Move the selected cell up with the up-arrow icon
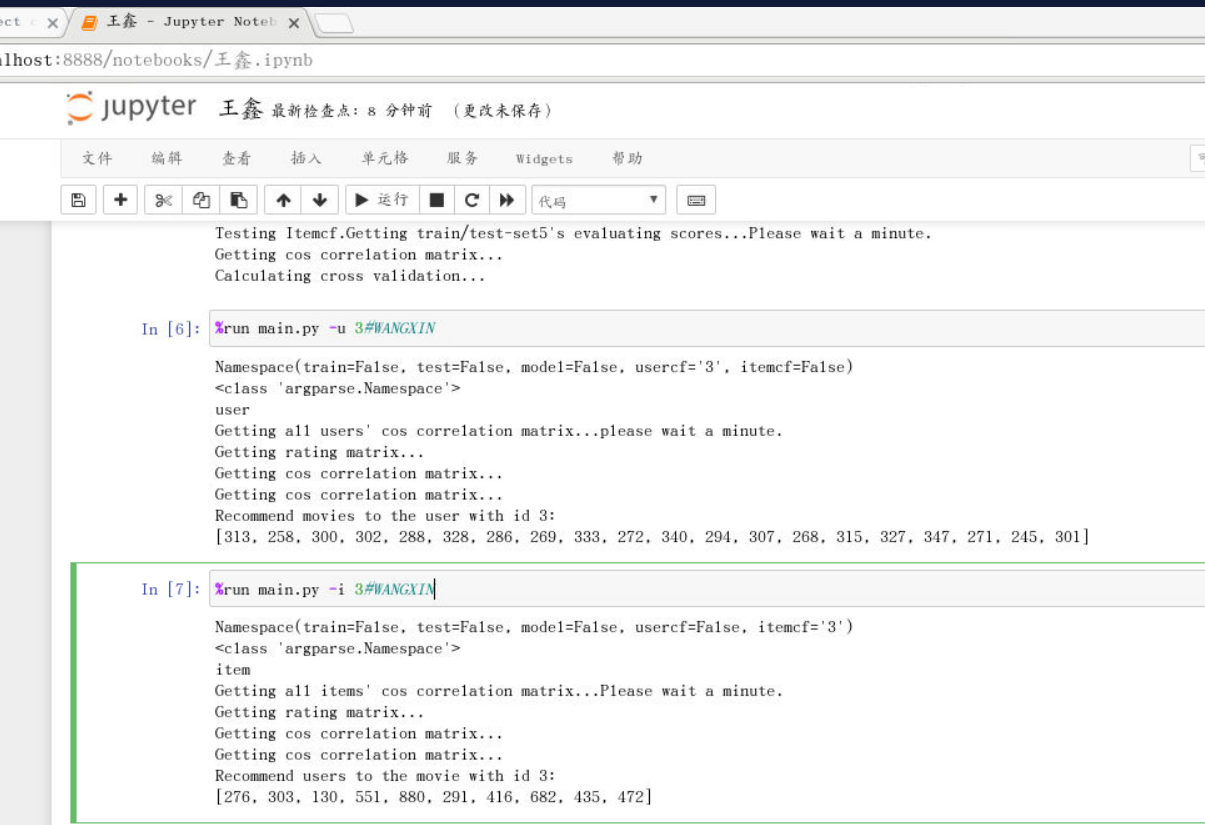 pyautogui.click(x=282, y=199)
